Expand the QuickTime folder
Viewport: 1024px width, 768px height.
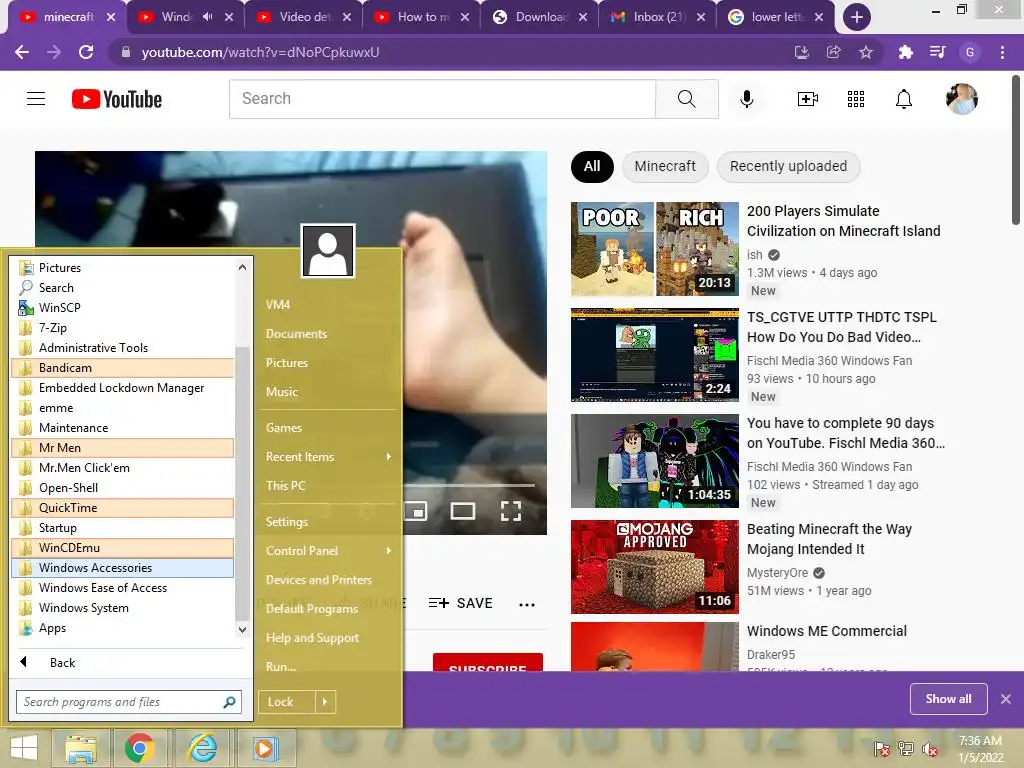[x=123, y=507]
